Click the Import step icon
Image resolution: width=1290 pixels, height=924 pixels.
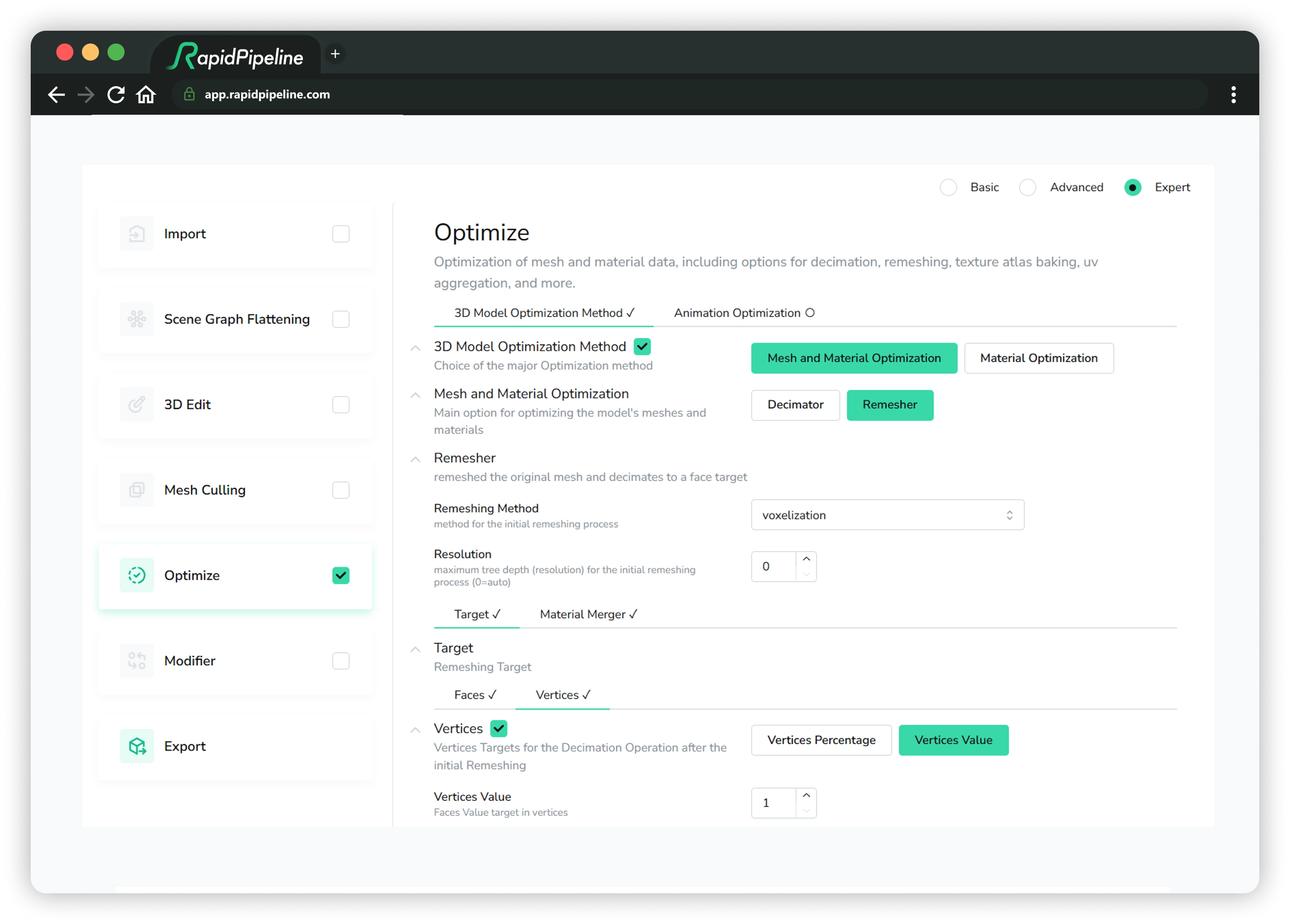click(x=137, y=234)
